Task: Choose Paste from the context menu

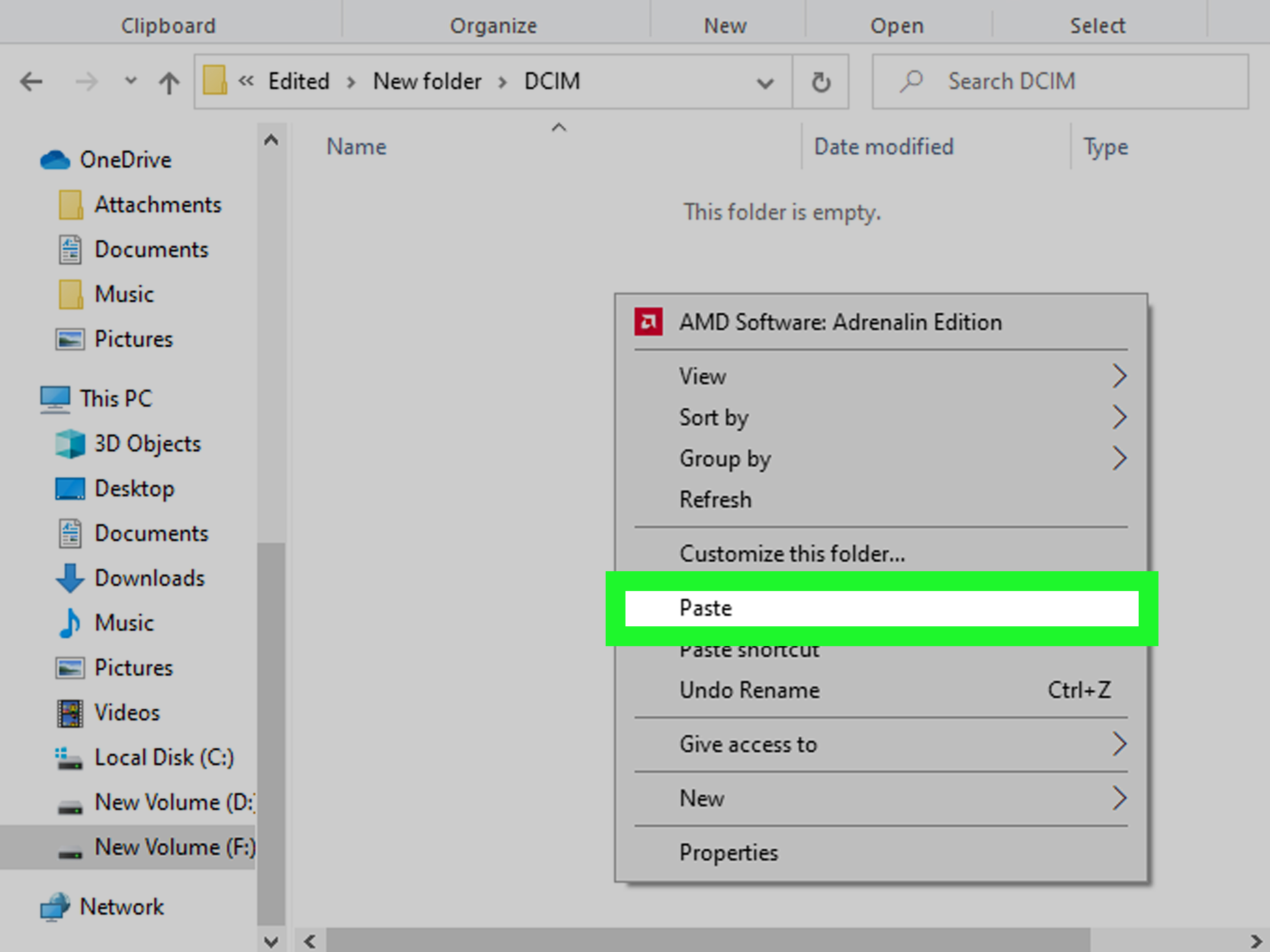Action: 706,608
